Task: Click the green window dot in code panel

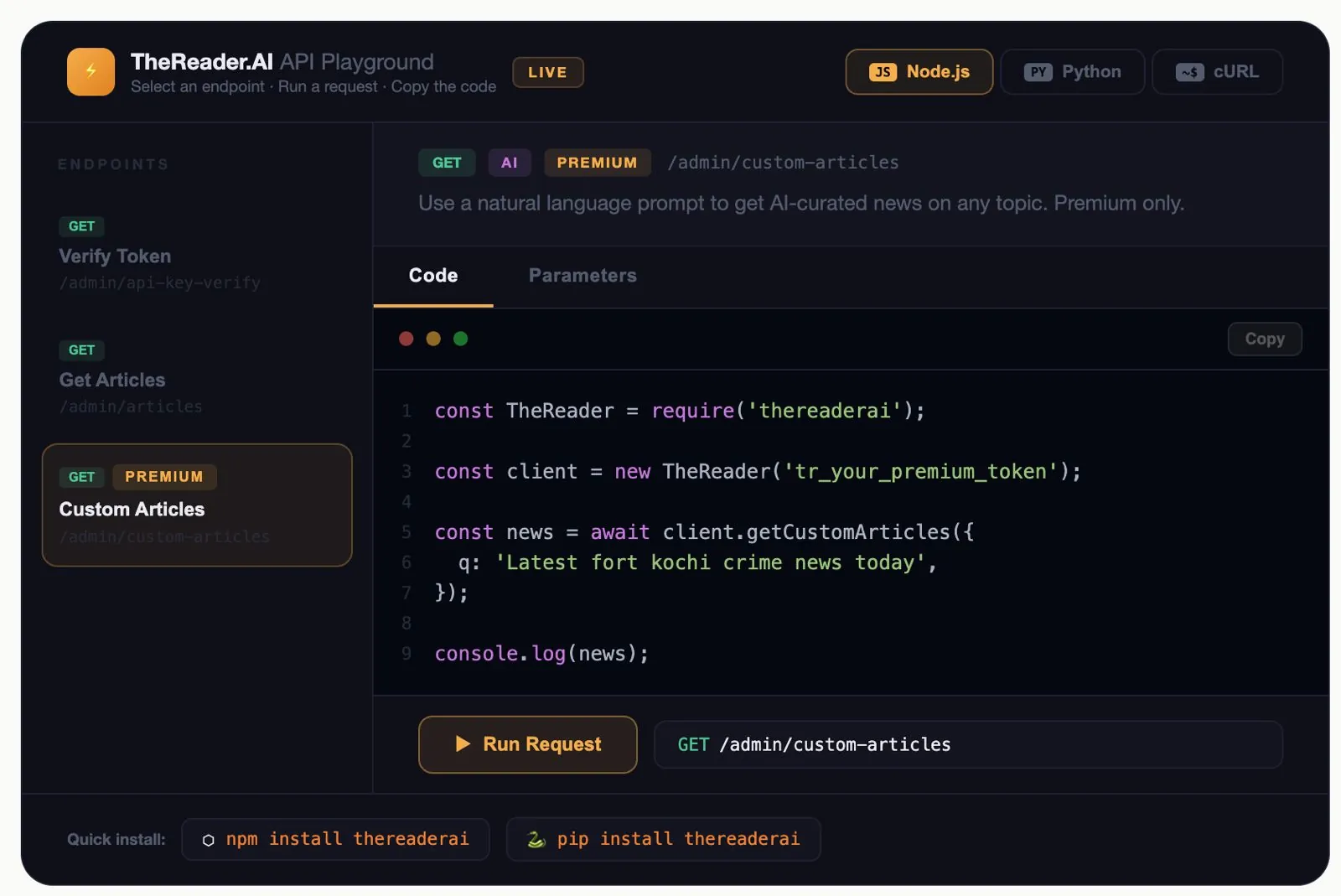Action: 460,339
